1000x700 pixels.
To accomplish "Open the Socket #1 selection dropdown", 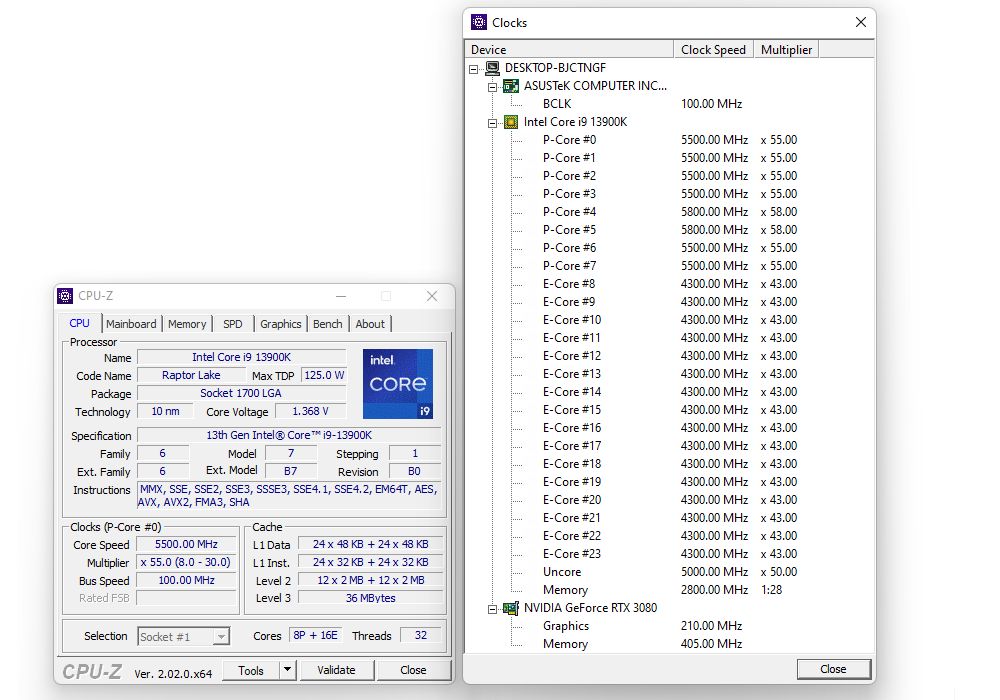I will click(x=221, y=636).
